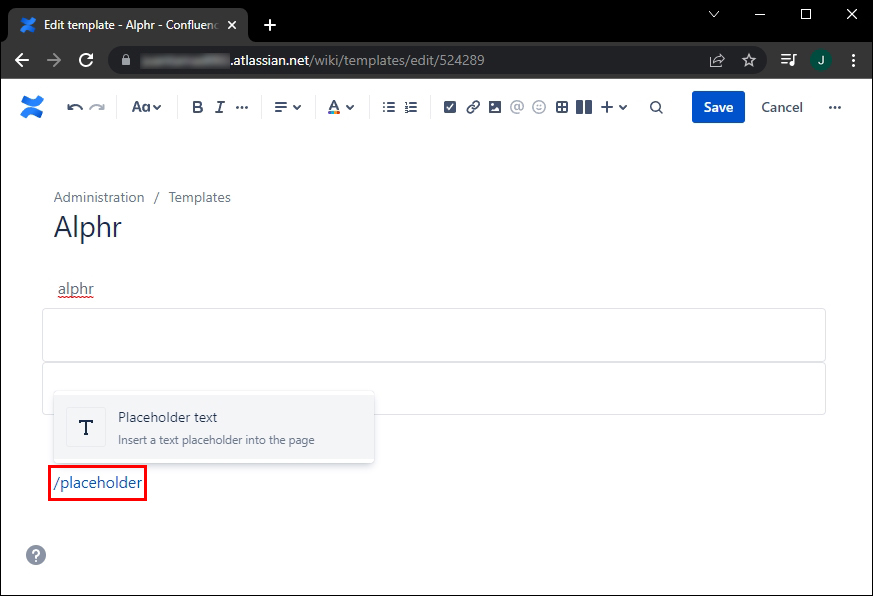Open the text styles dropdown
The width and height of the screenshot is (873, 596).
(146, 107)
